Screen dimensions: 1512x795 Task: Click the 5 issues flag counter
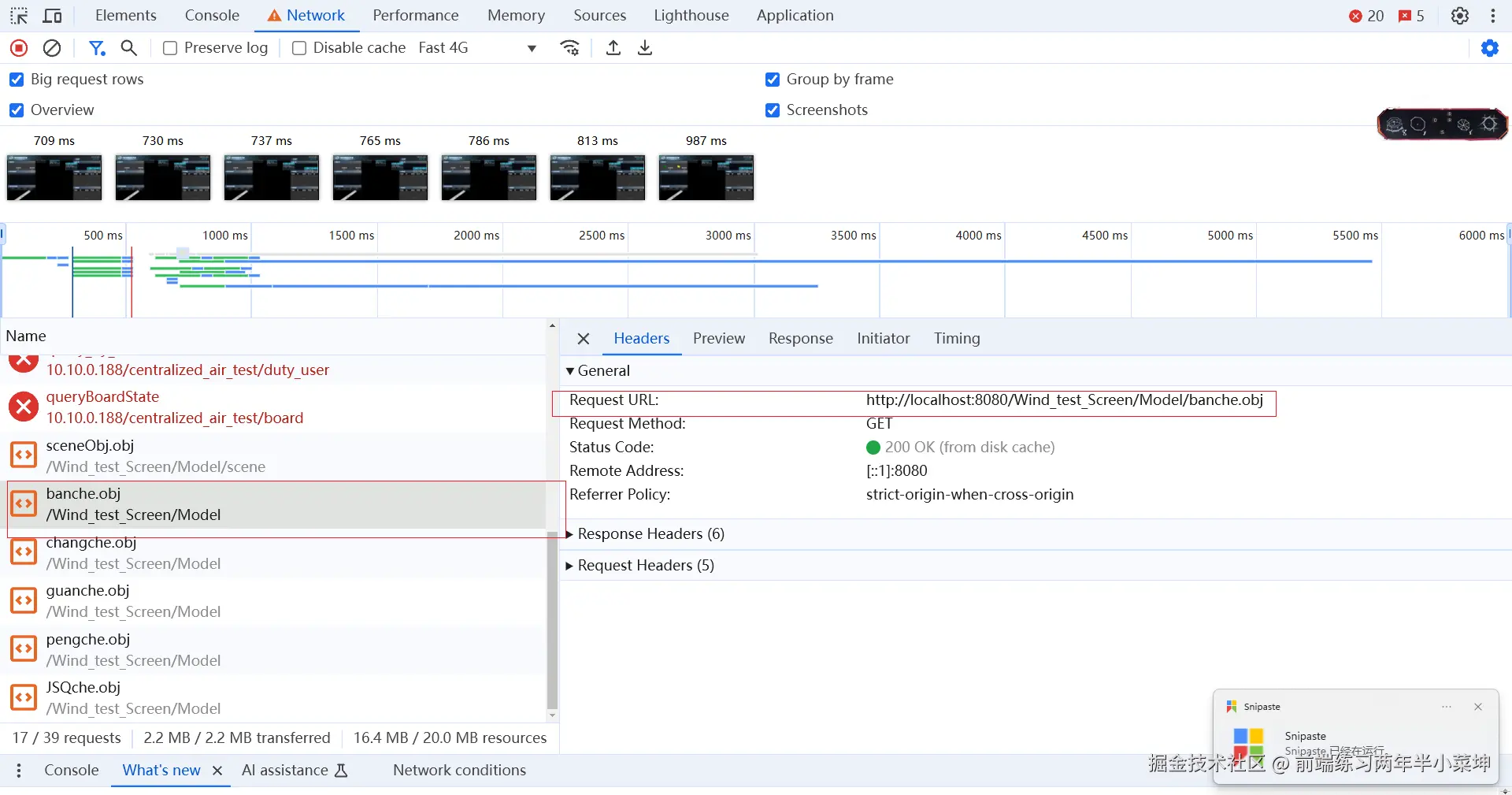tap(1411, 16)
